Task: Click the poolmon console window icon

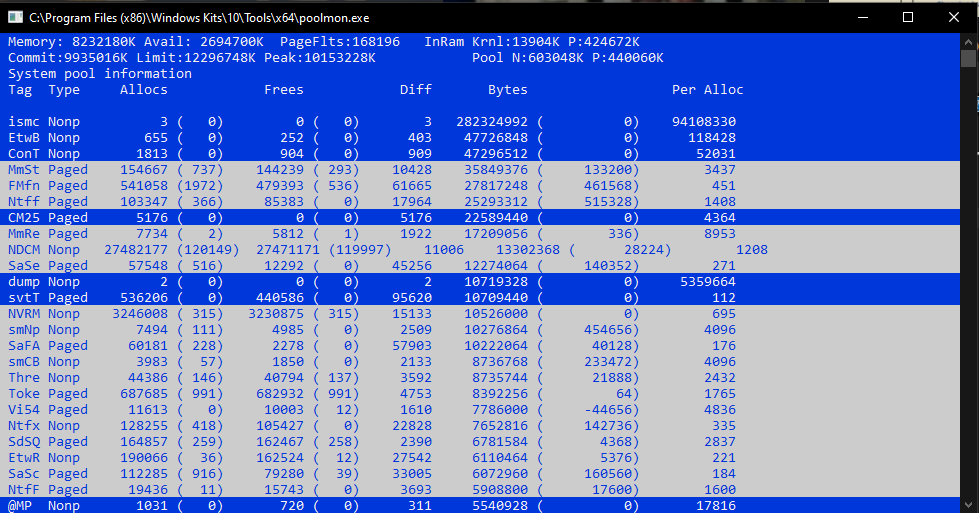Action: pos(16,17)
